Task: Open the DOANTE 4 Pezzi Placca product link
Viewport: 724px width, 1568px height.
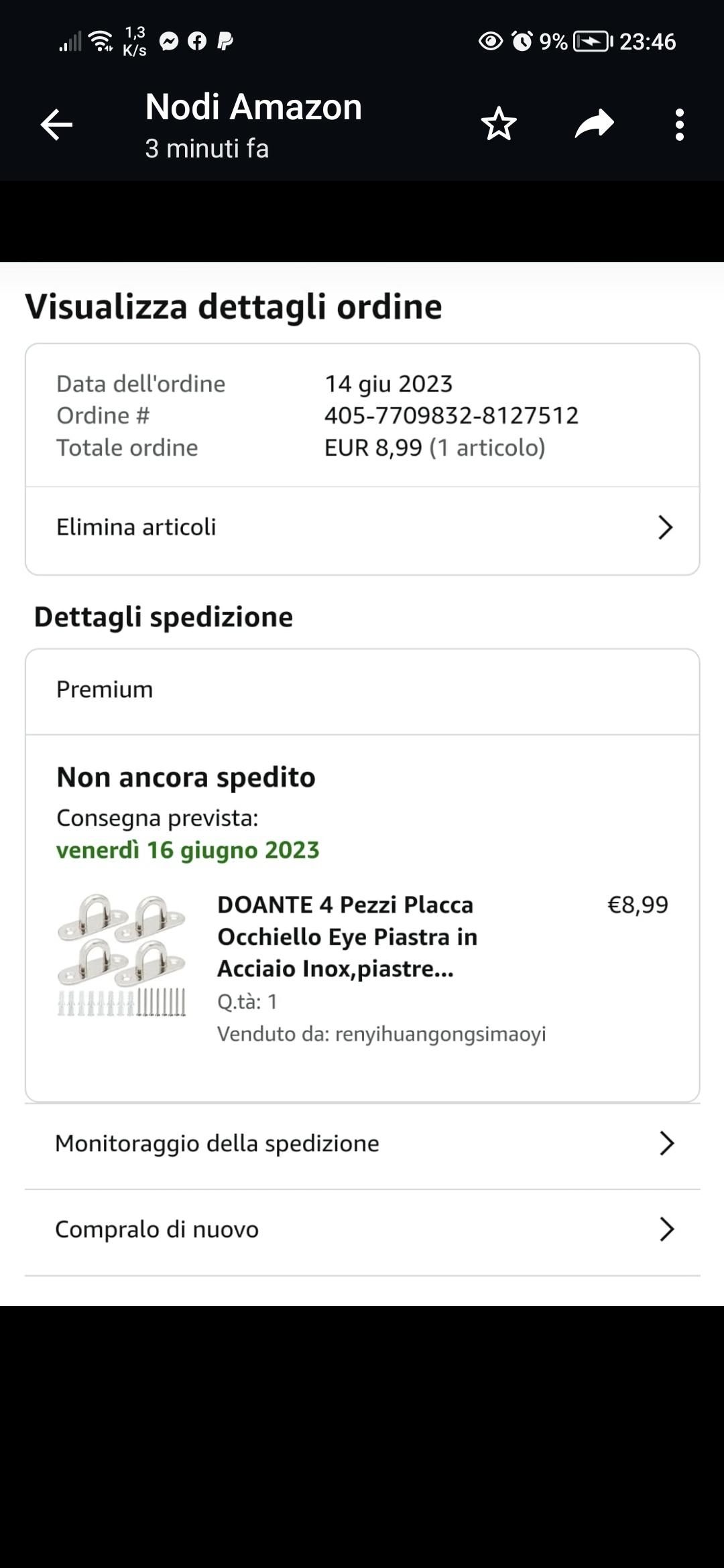Action: [347, 937]
